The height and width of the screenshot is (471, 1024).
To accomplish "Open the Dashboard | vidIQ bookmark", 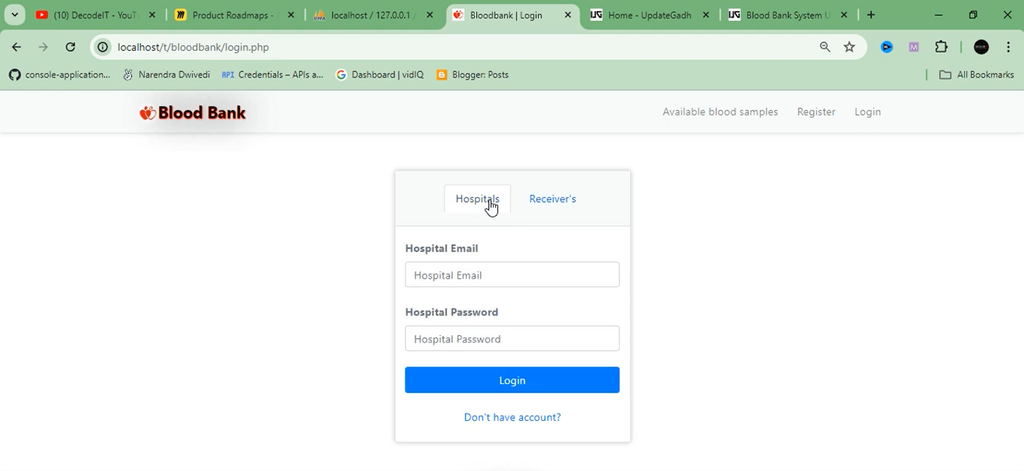I will [379, 74].
